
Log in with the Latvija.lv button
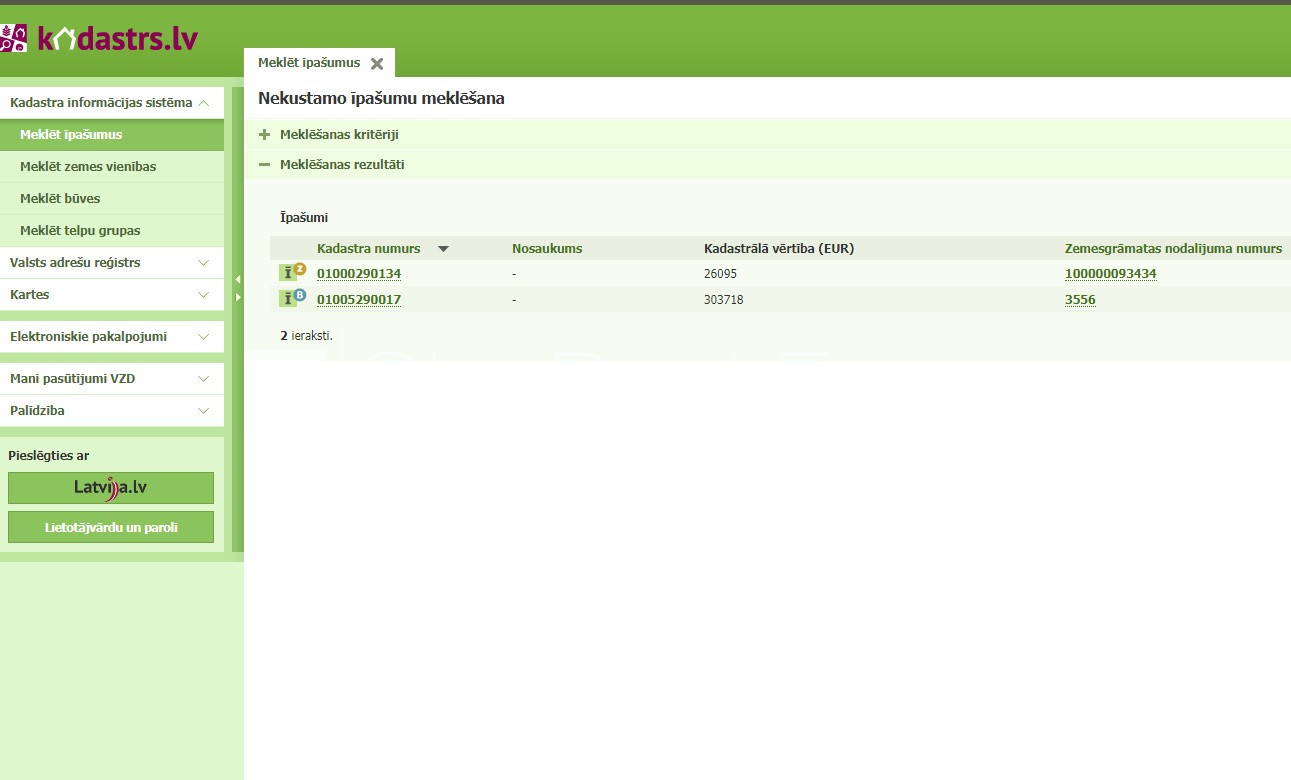click(x=111, y=488)
